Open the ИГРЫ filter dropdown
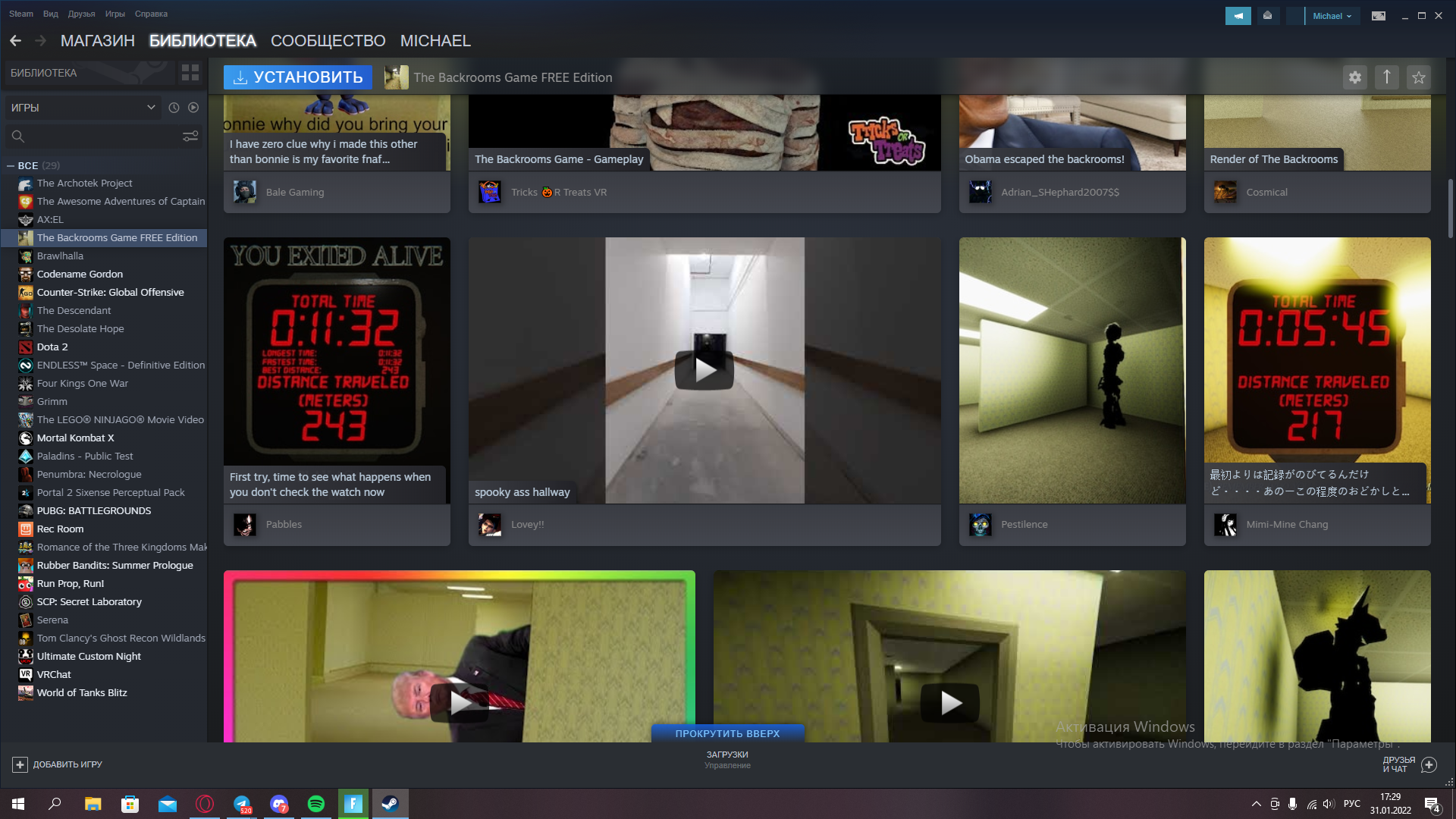 pos(82,108)
